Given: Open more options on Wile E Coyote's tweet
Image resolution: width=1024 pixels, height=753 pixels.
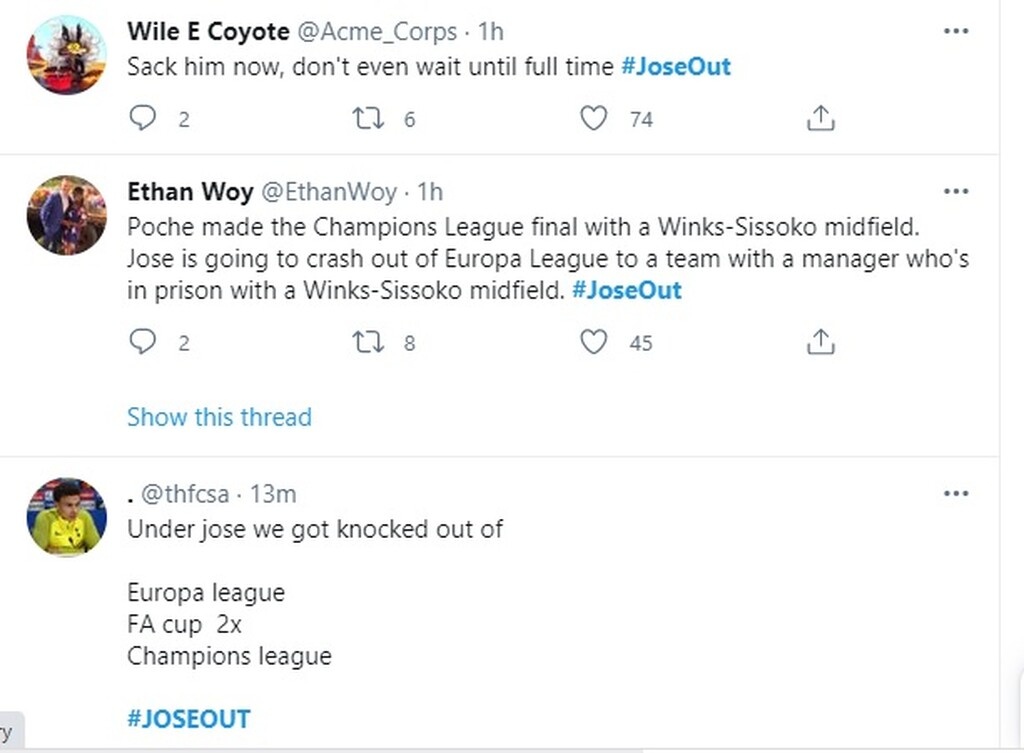Looking at the screenshot, I should pos(956,31).
